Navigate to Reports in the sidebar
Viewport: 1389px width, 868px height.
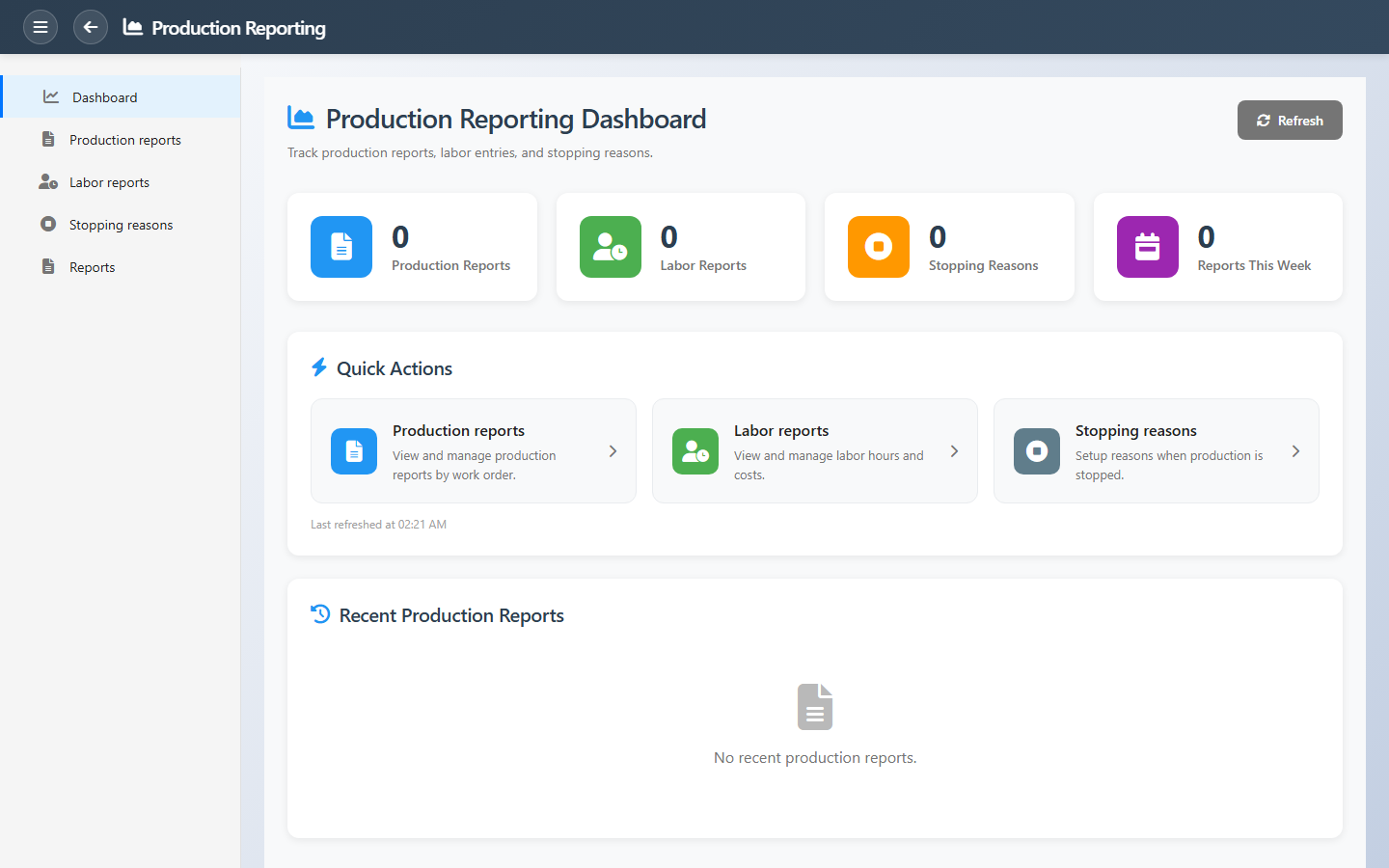tap(92, 267)
